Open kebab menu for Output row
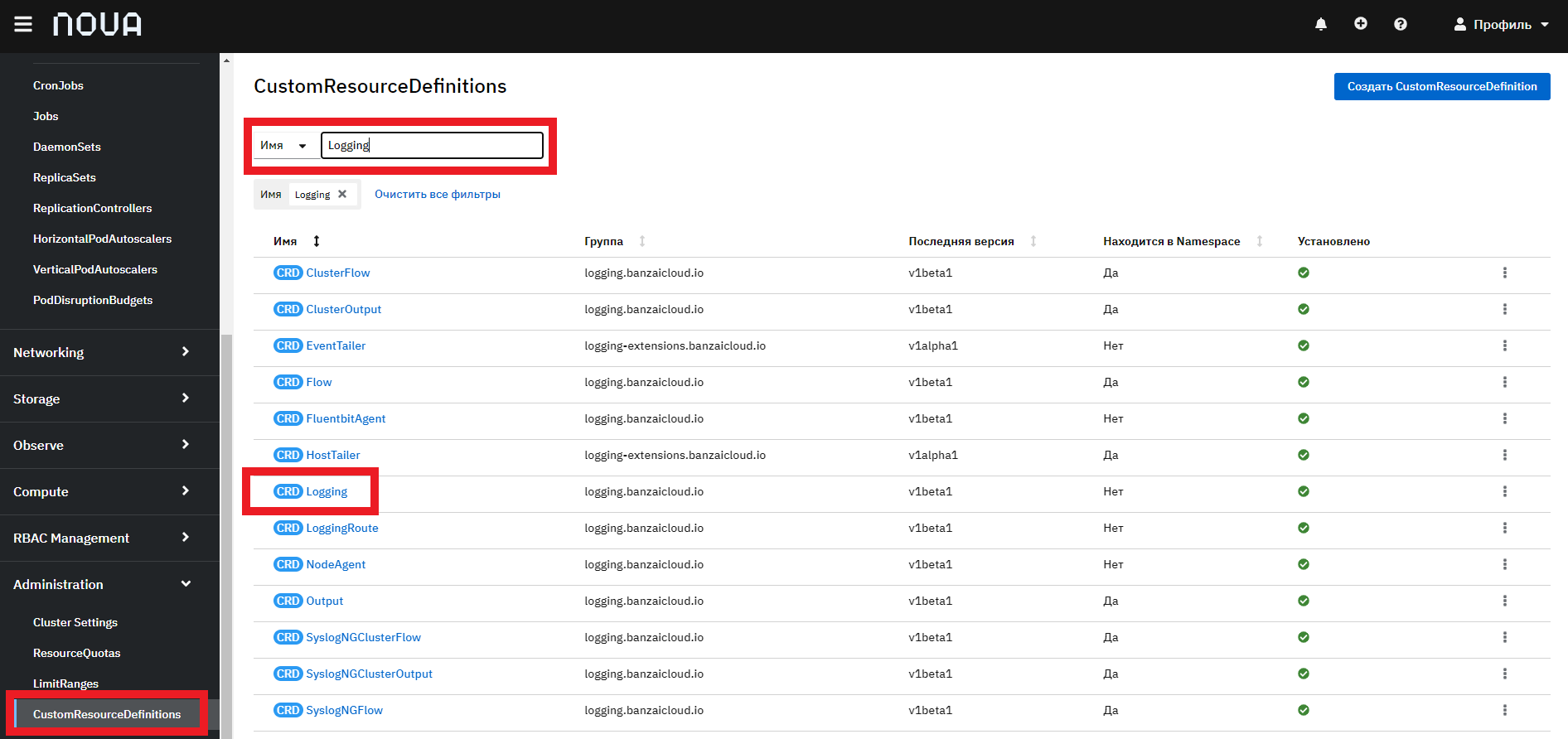 pyautogui.click(x=1505, y=601)
